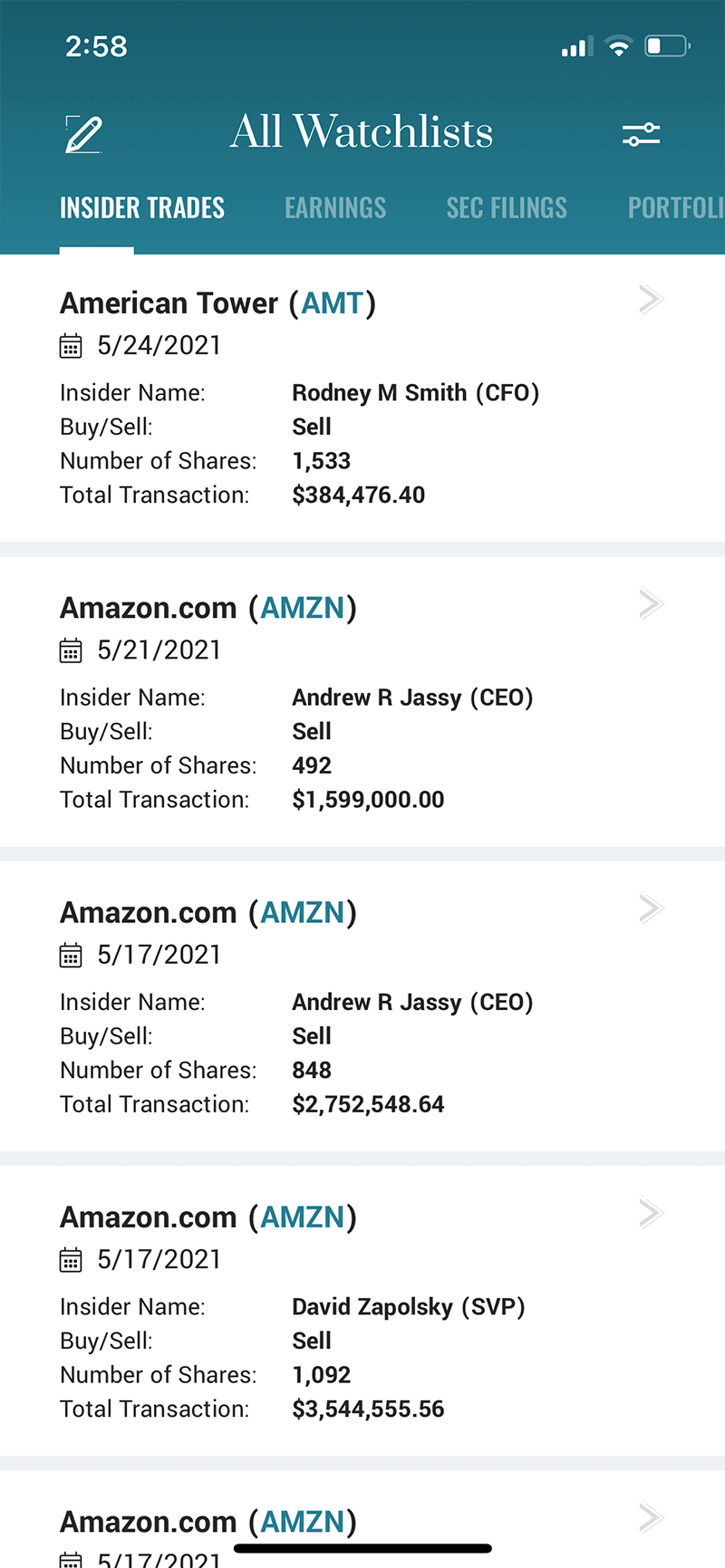This screenshot has height=1568, width=725.
Task: Tap the Wi-Fi status icon
Action: pos(619,46)
